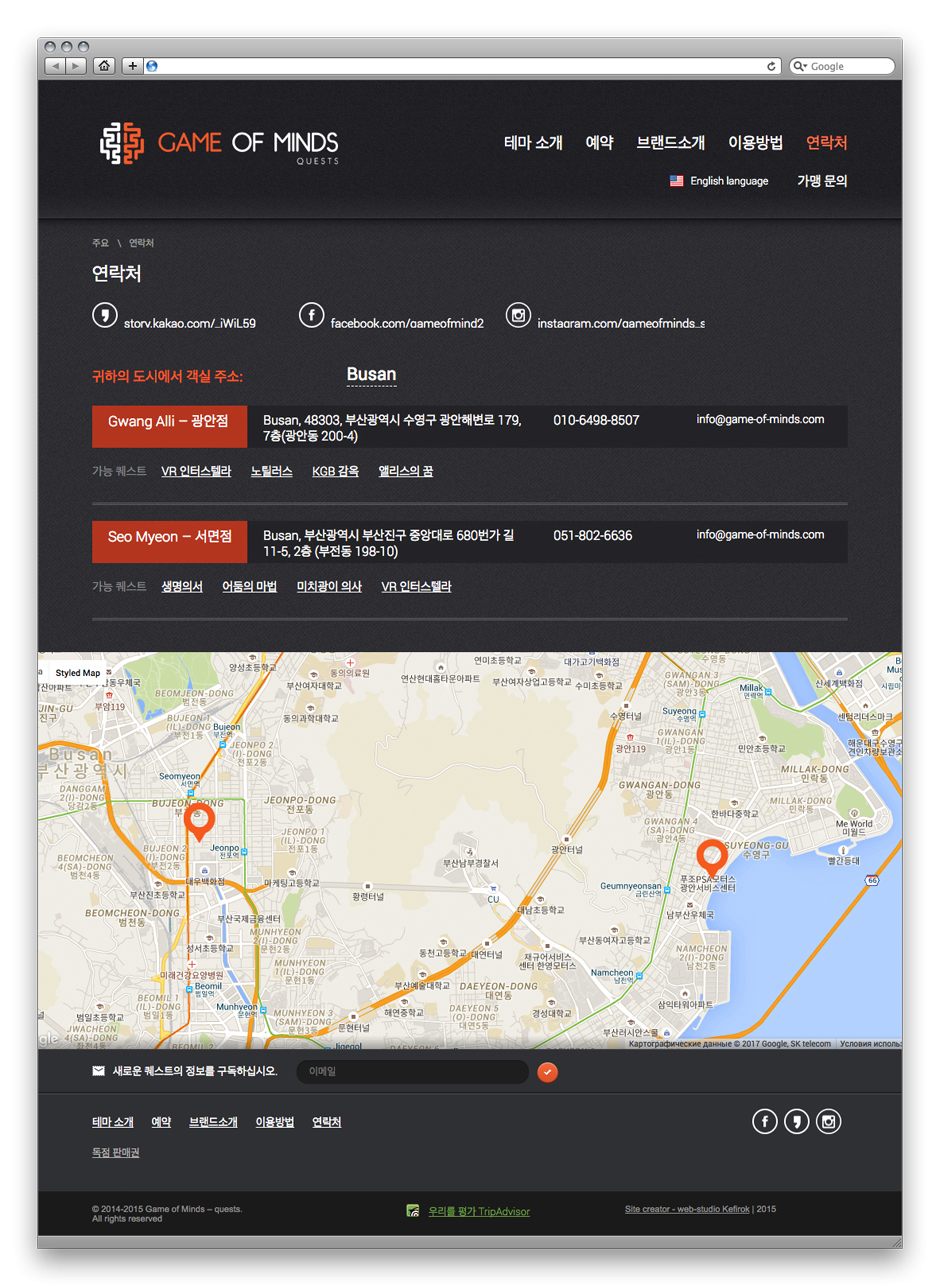Select the Seo Myeon – 서면점 branch
Screen dimensions: 940x1286
(169, 541)
